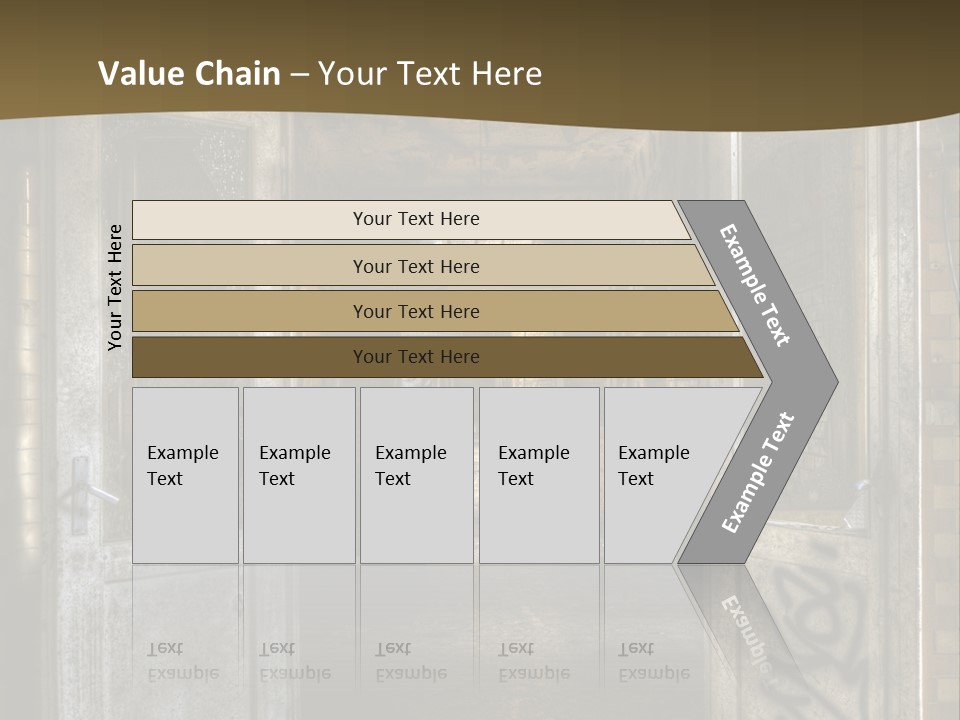Click the third gold "Your Text Here" bar
This screenshot has height=720, width=960.
click(x=415, y=311)
